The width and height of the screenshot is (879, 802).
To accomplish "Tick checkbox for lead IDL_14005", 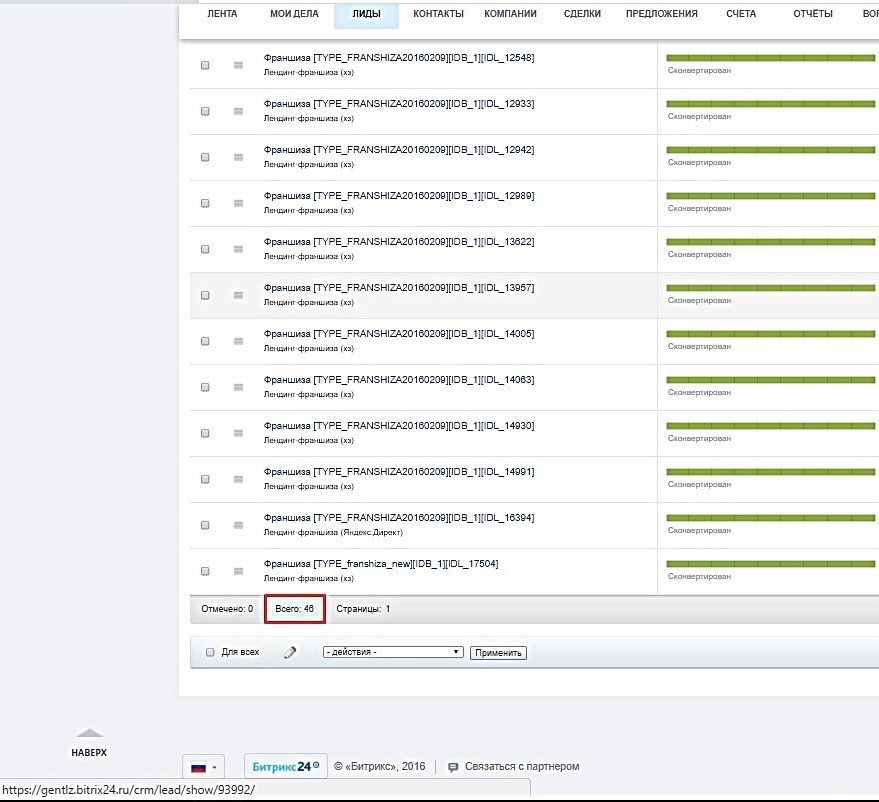I will point(205,341).
